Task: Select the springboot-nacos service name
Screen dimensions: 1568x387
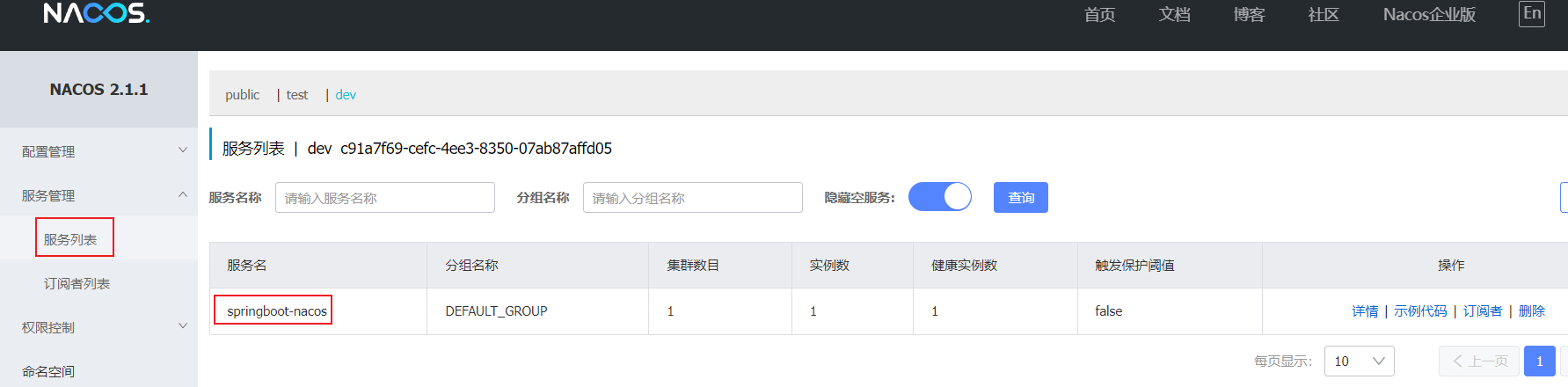Action: pyautogui.click(x=277, y=311)
